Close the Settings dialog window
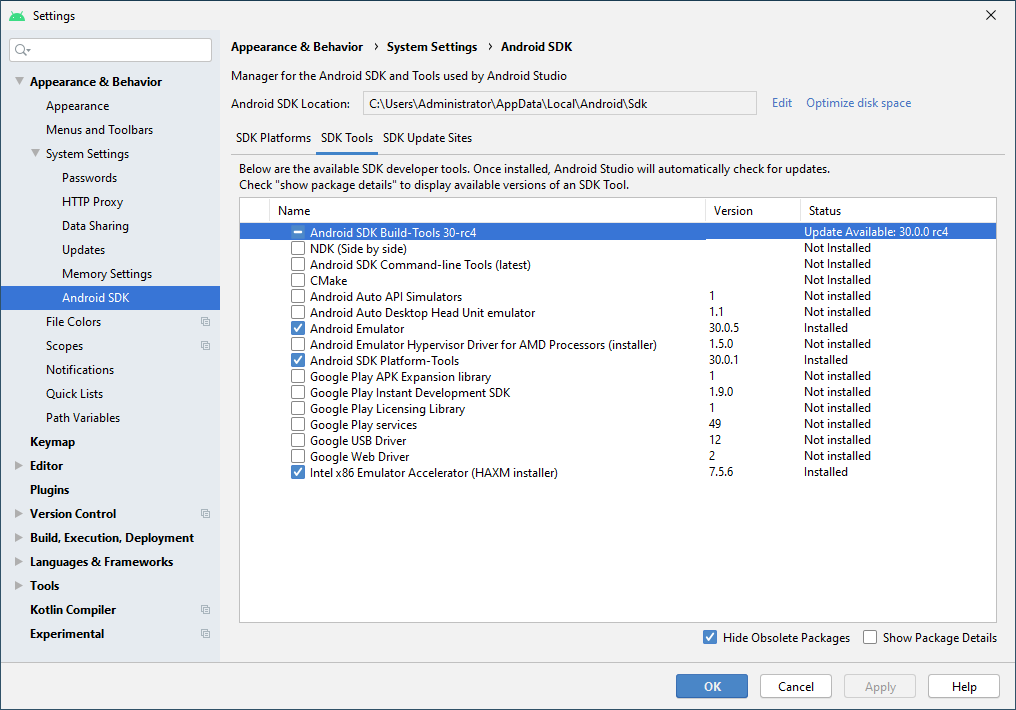 pos(991,15)
